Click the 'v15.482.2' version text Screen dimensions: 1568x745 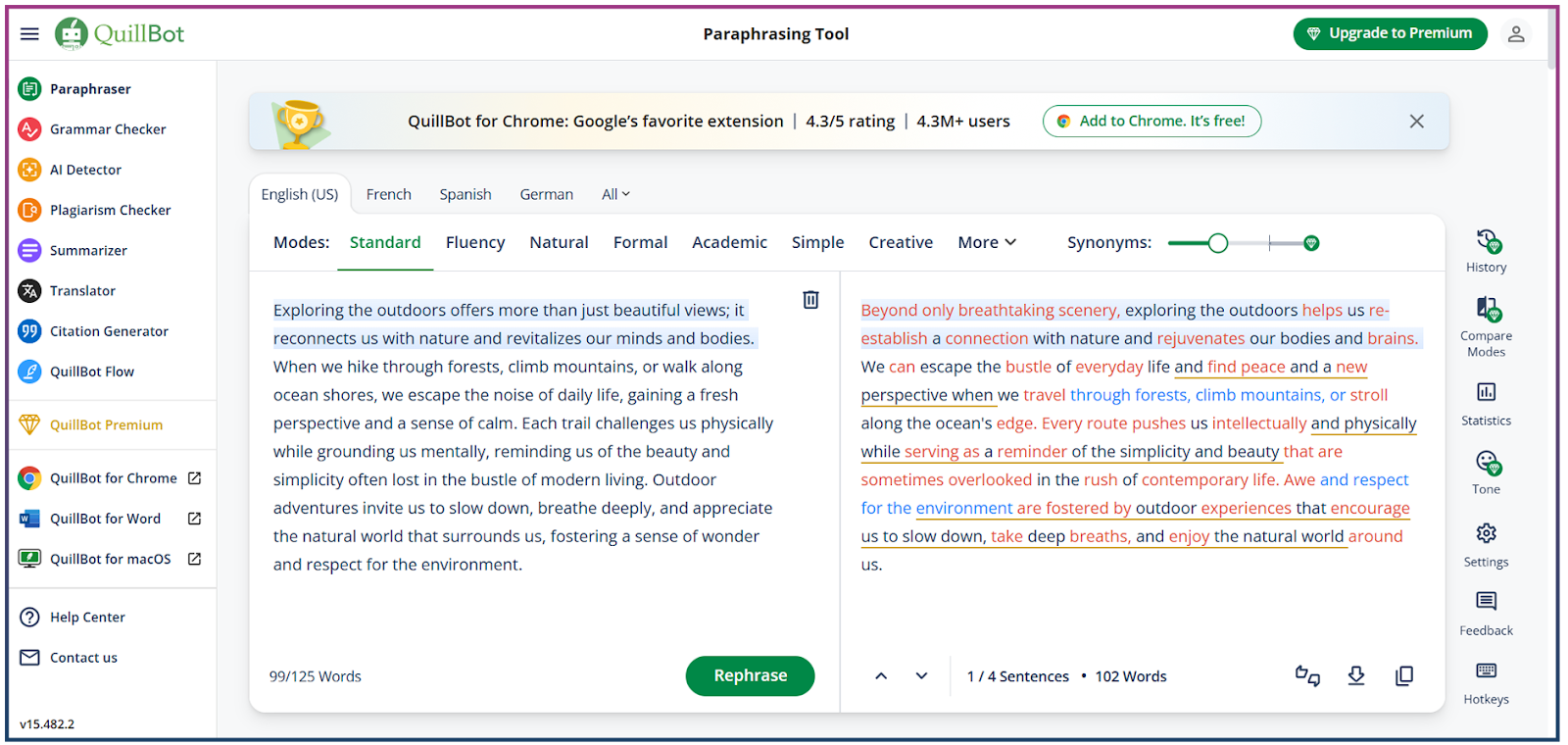click(x=47, y=724)
